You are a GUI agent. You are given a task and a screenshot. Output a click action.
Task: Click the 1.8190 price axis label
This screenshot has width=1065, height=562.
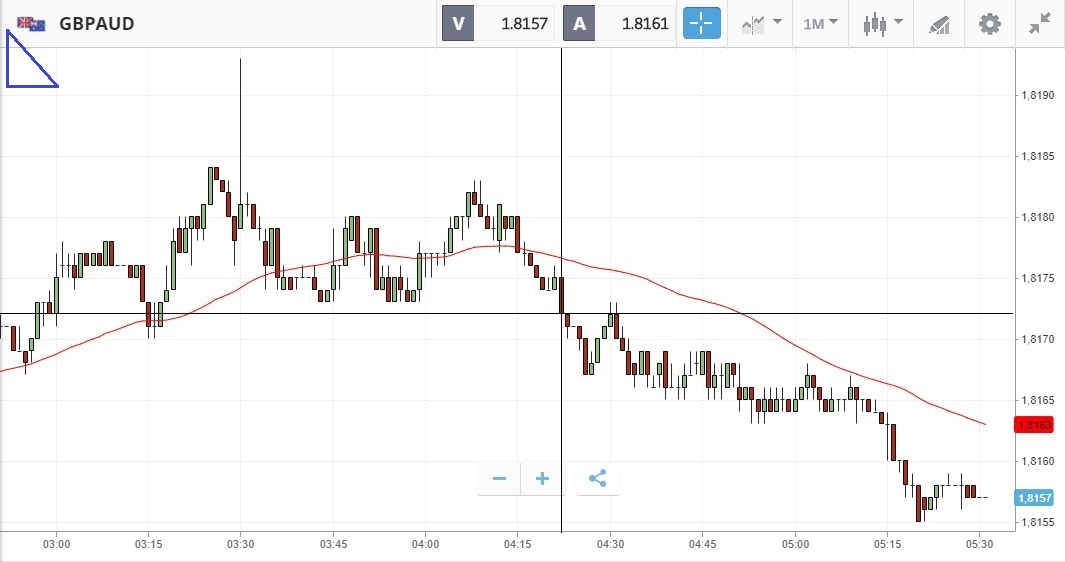pos(1036,96)
